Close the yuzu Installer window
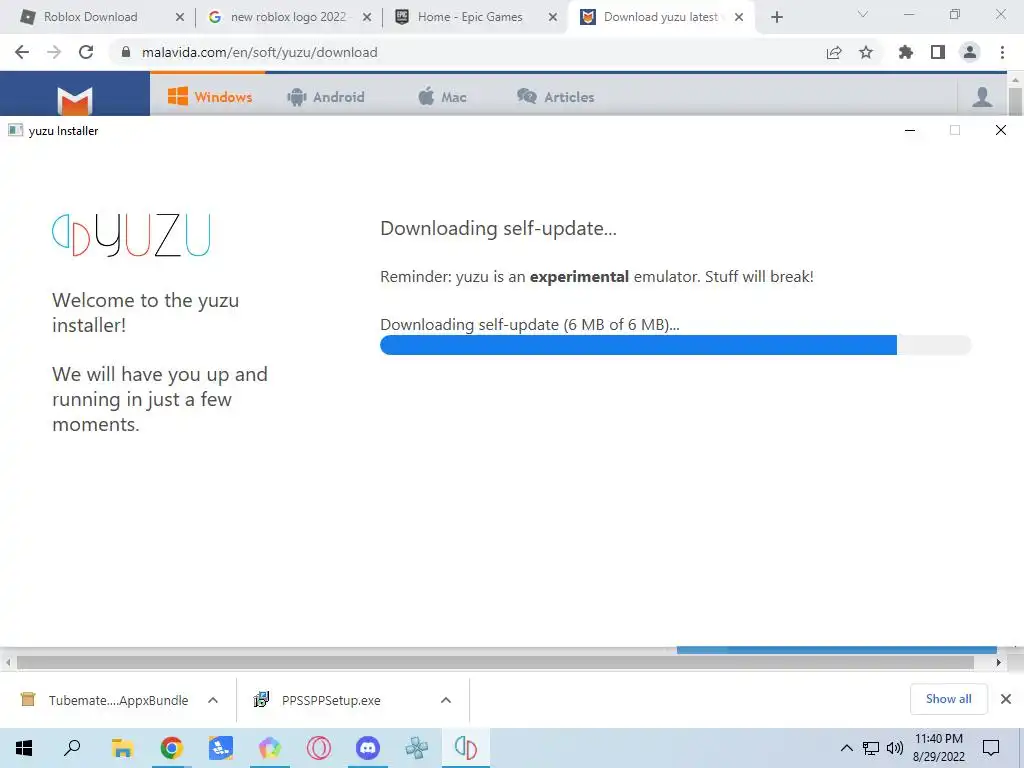Viewport: 1024px width, 768px height. click(1000, 130)
